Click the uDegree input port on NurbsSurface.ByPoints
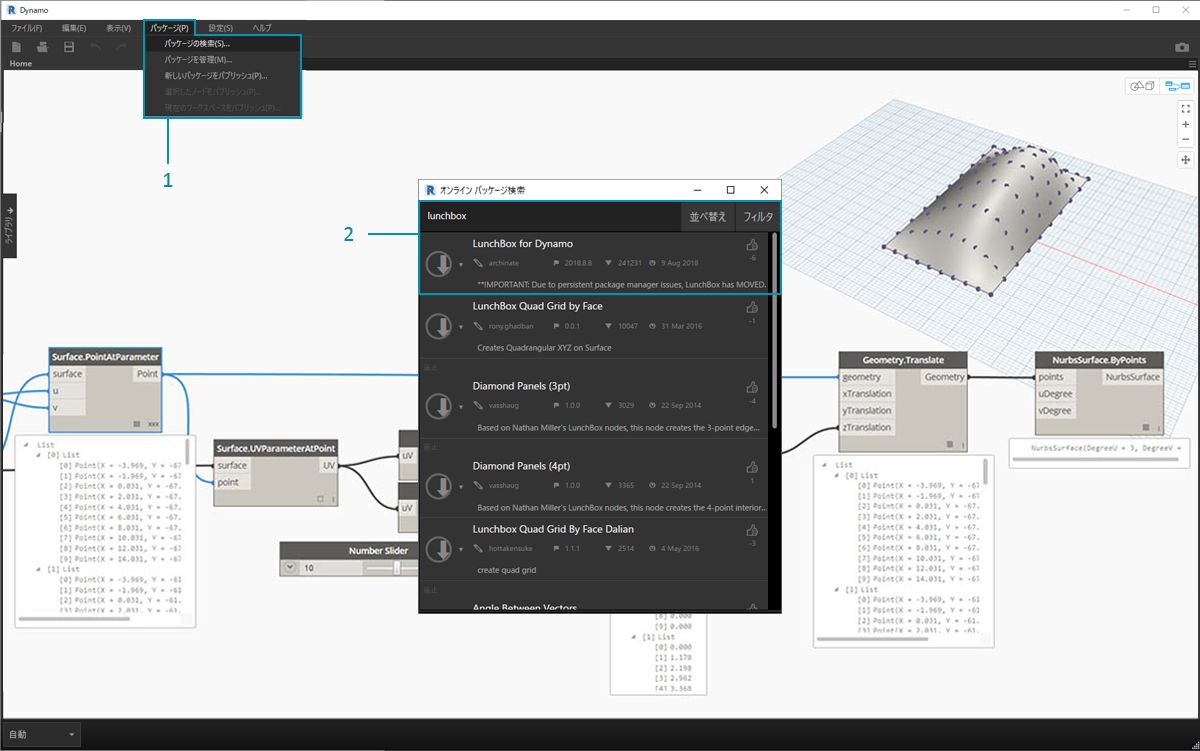 tap(1055, 393)
